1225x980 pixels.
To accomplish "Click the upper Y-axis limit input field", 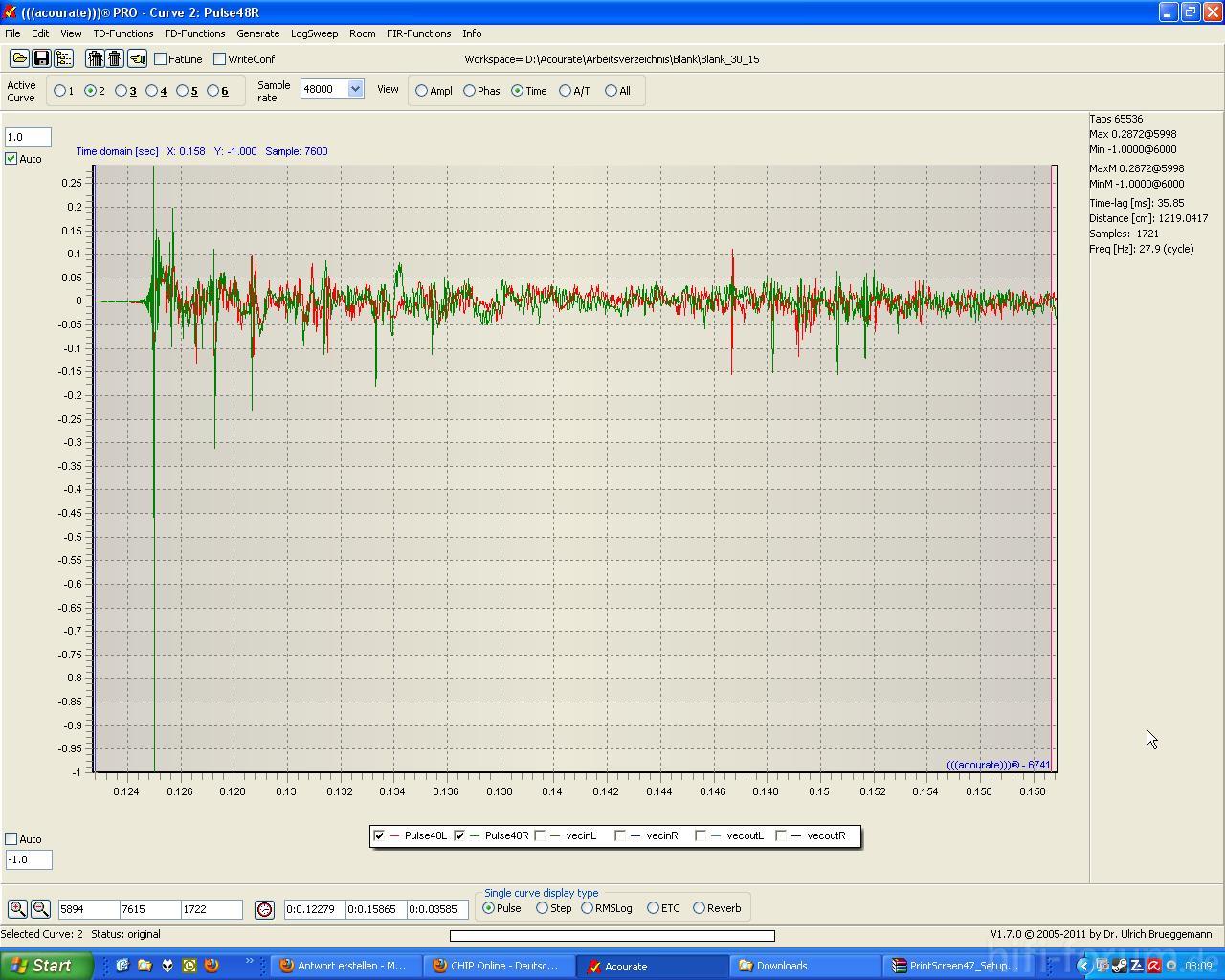I will (x=28, y=137).
